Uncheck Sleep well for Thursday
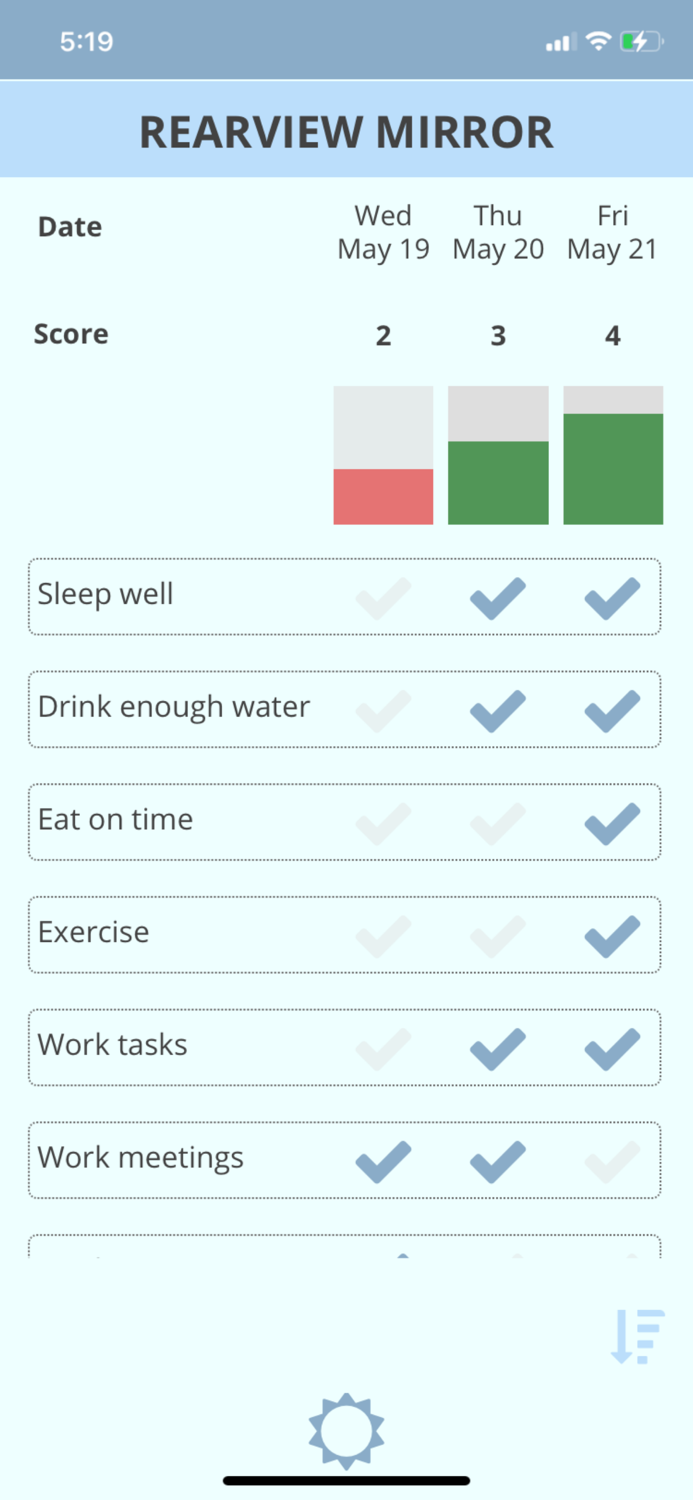 click(x=498, y=598)
